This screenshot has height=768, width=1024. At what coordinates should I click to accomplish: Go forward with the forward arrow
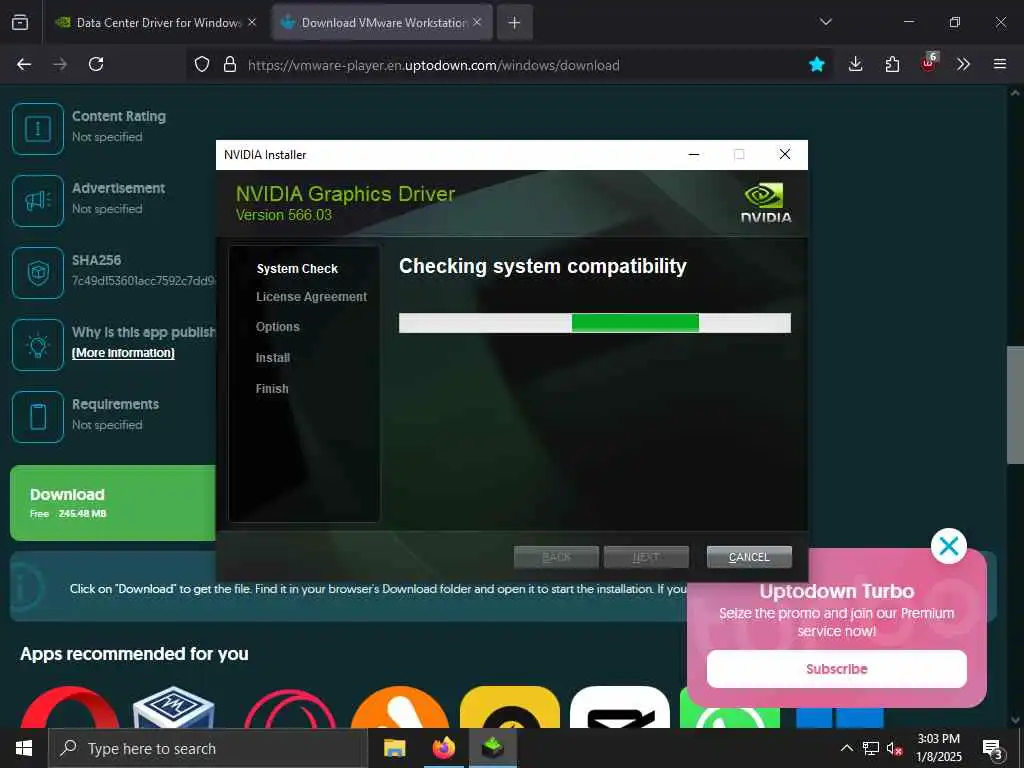60,64
